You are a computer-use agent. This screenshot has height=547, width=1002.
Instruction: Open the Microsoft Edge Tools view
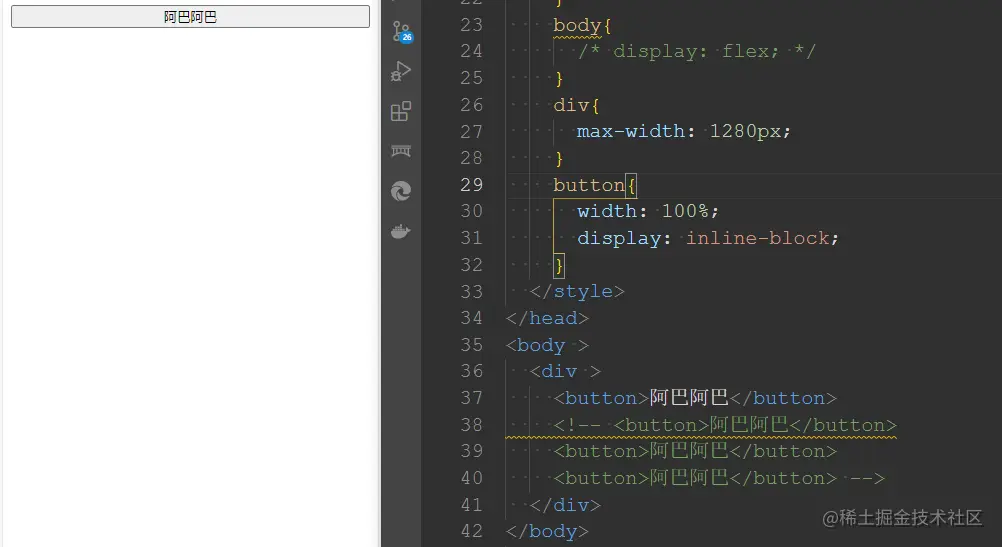(401, 191)
